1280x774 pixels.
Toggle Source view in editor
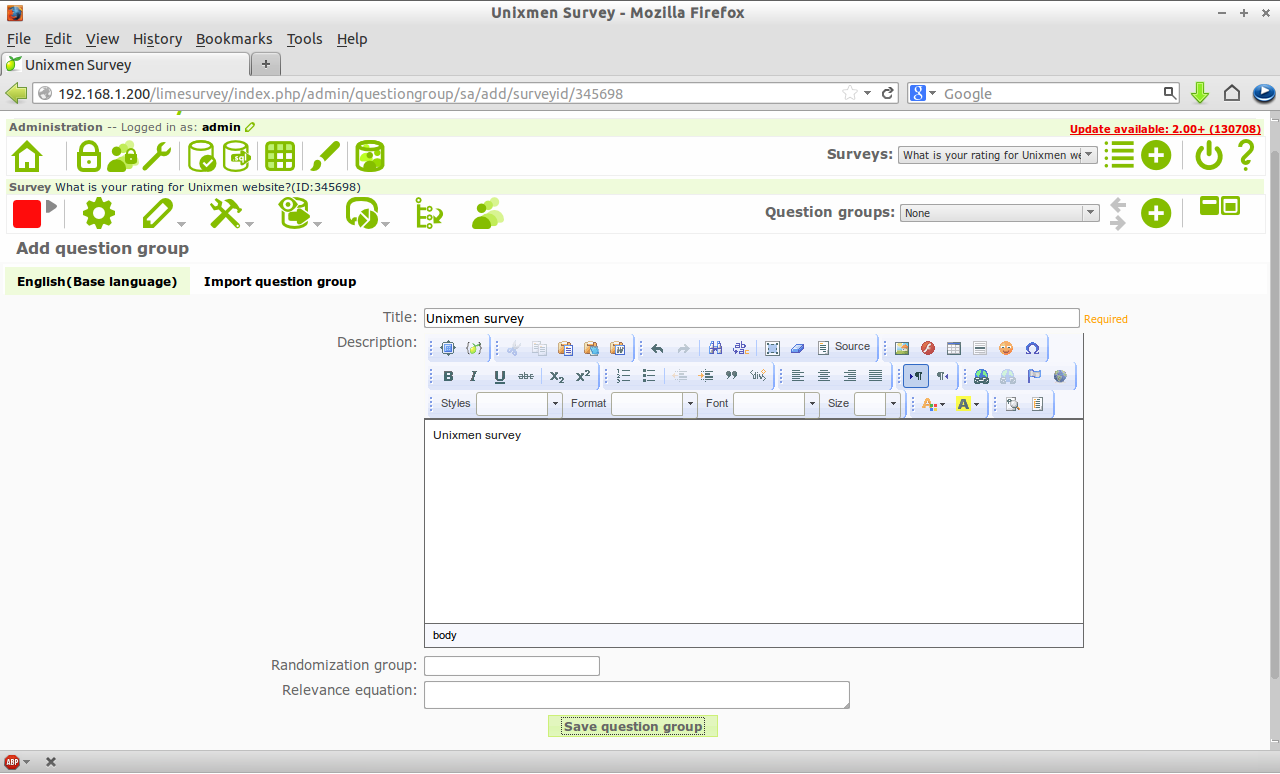click(x=844, y=347)
